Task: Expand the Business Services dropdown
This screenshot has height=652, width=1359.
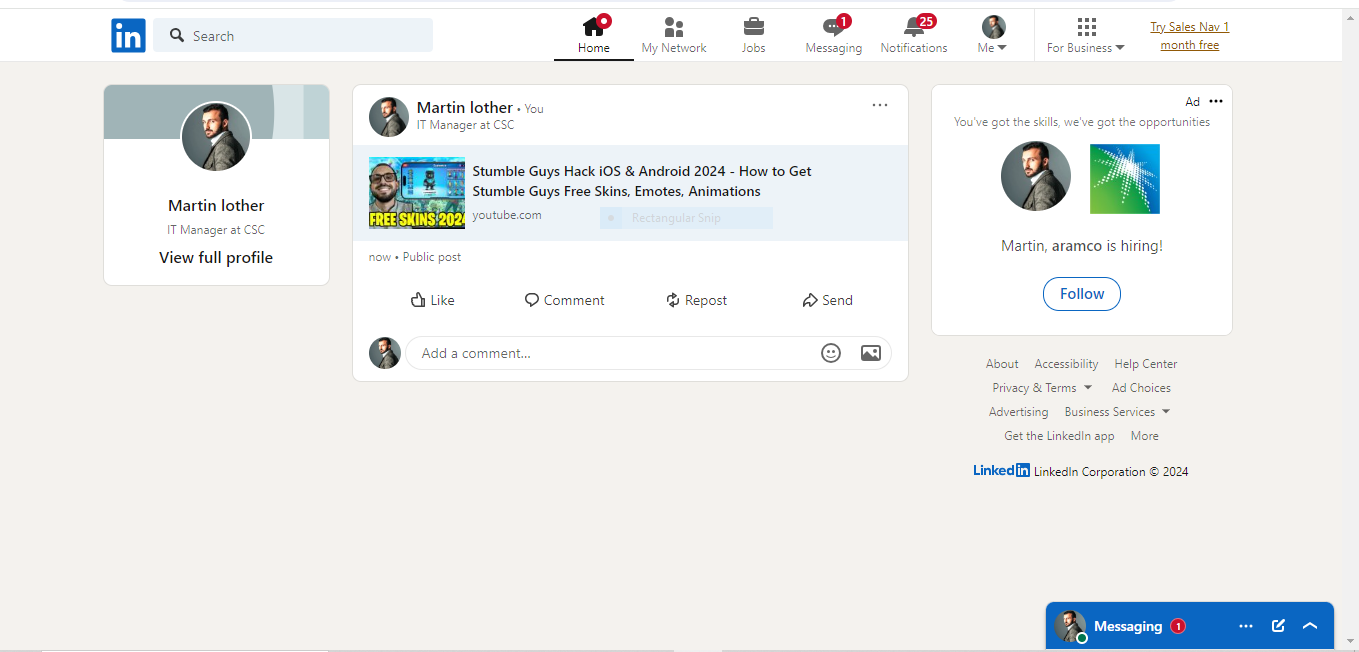Action: (1117, 412)
